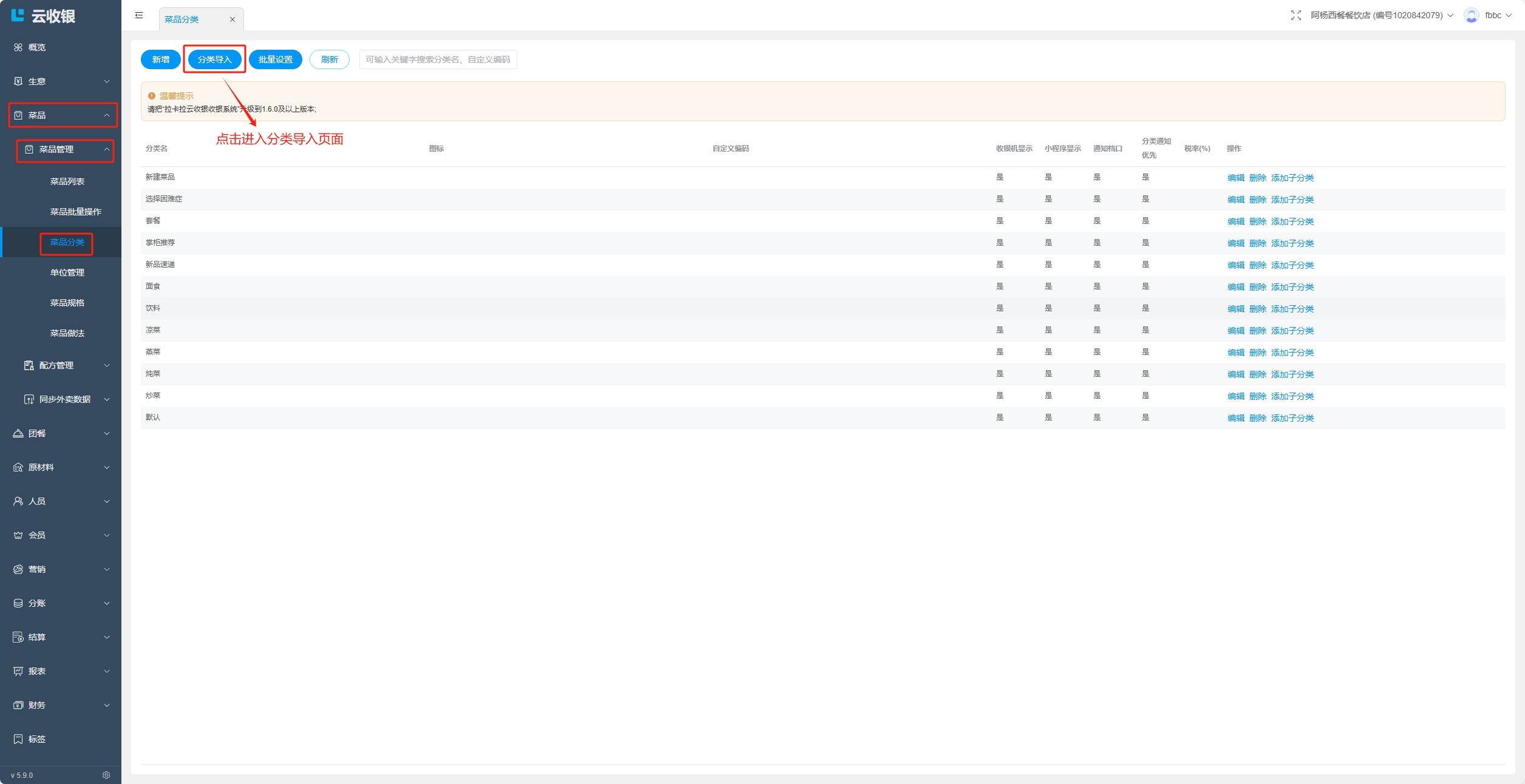The width and height of the screenshot is (1525, 784).
Task: Close the 菜品分类 tab
Action: point(232,19)
